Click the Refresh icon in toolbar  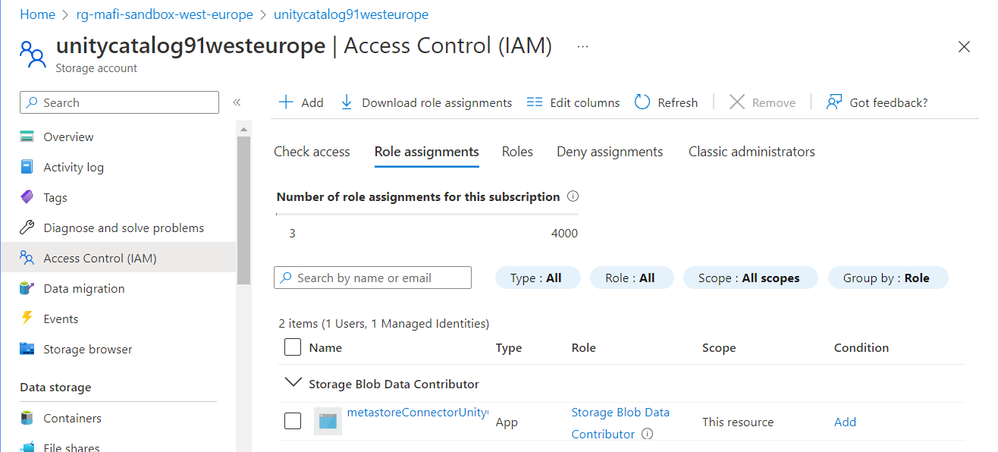(642, 102)
